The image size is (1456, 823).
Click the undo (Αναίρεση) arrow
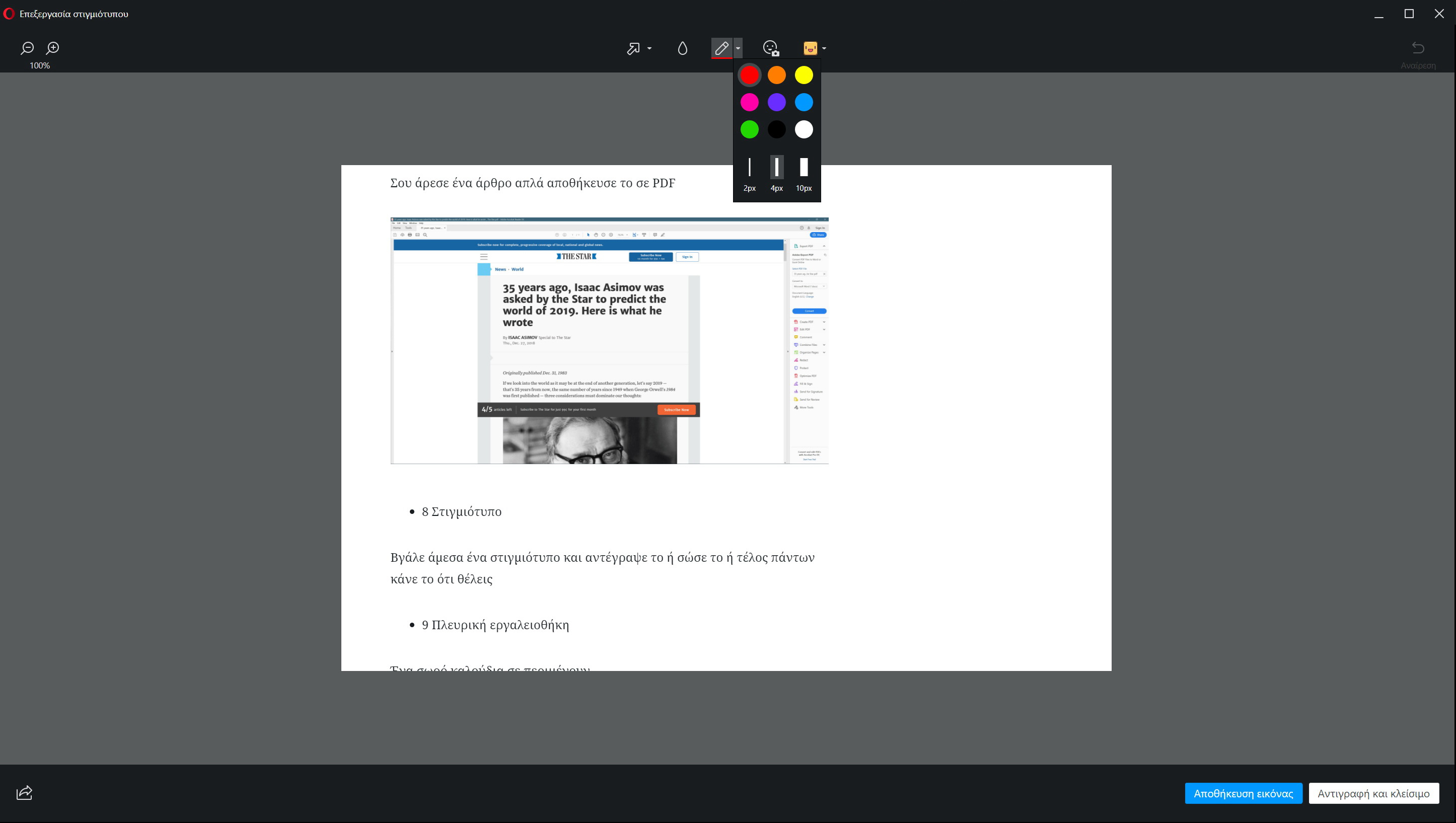1418,48
